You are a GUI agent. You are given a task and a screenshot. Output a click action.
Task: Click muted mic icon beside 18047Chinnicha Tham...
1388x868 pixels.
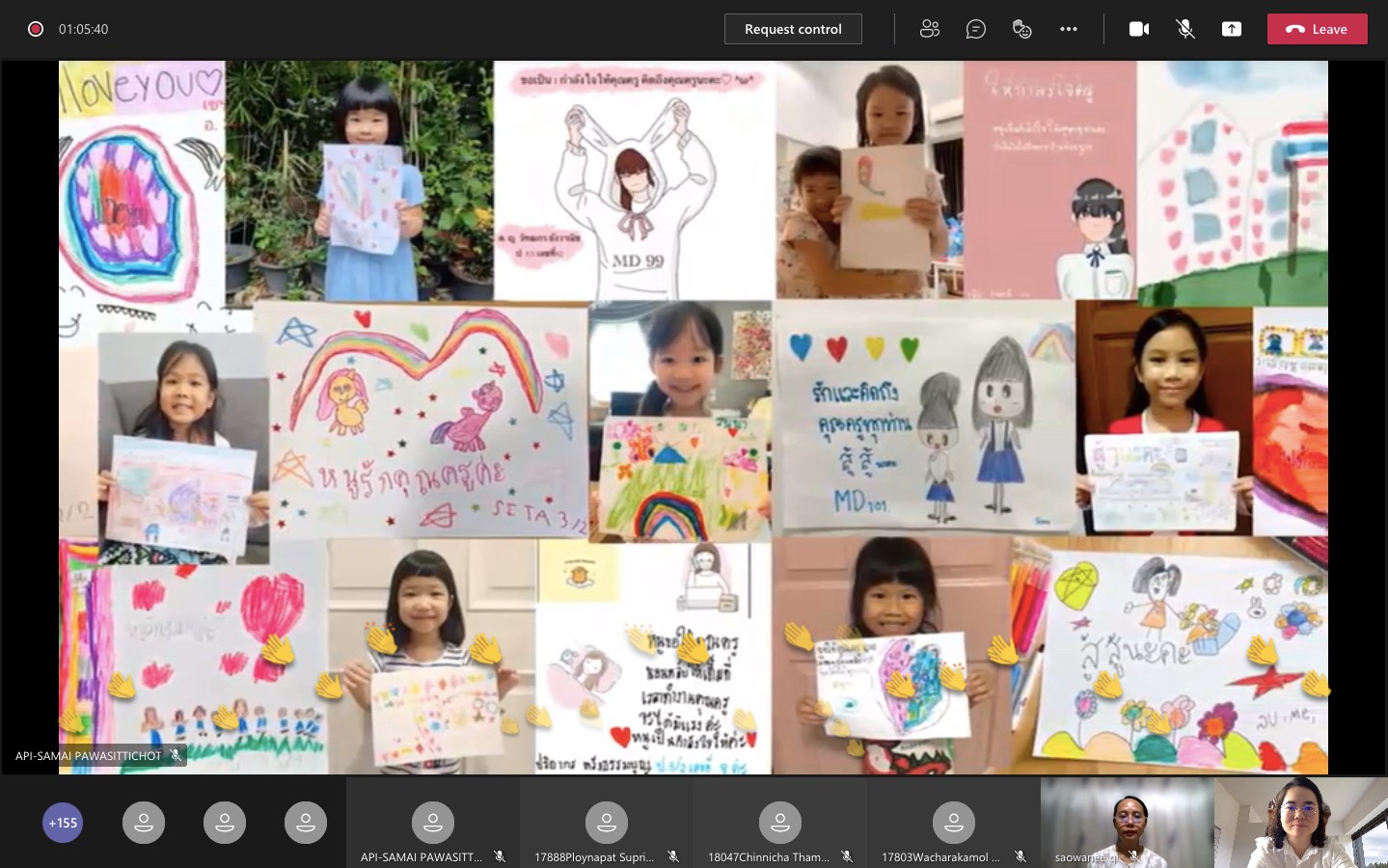click(x=847, y=856)
